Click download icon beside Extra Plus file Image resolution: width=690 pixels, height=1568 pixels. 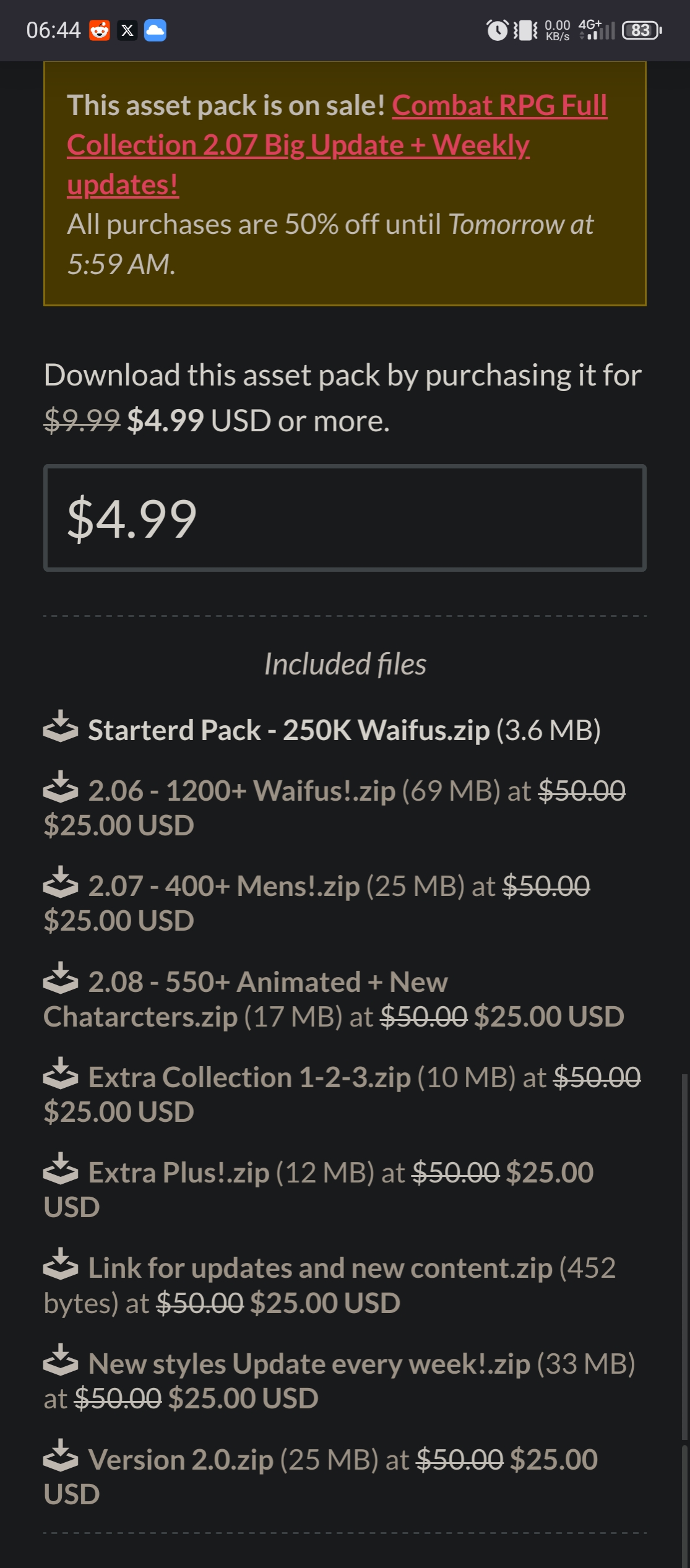(x=61, y=1169)
